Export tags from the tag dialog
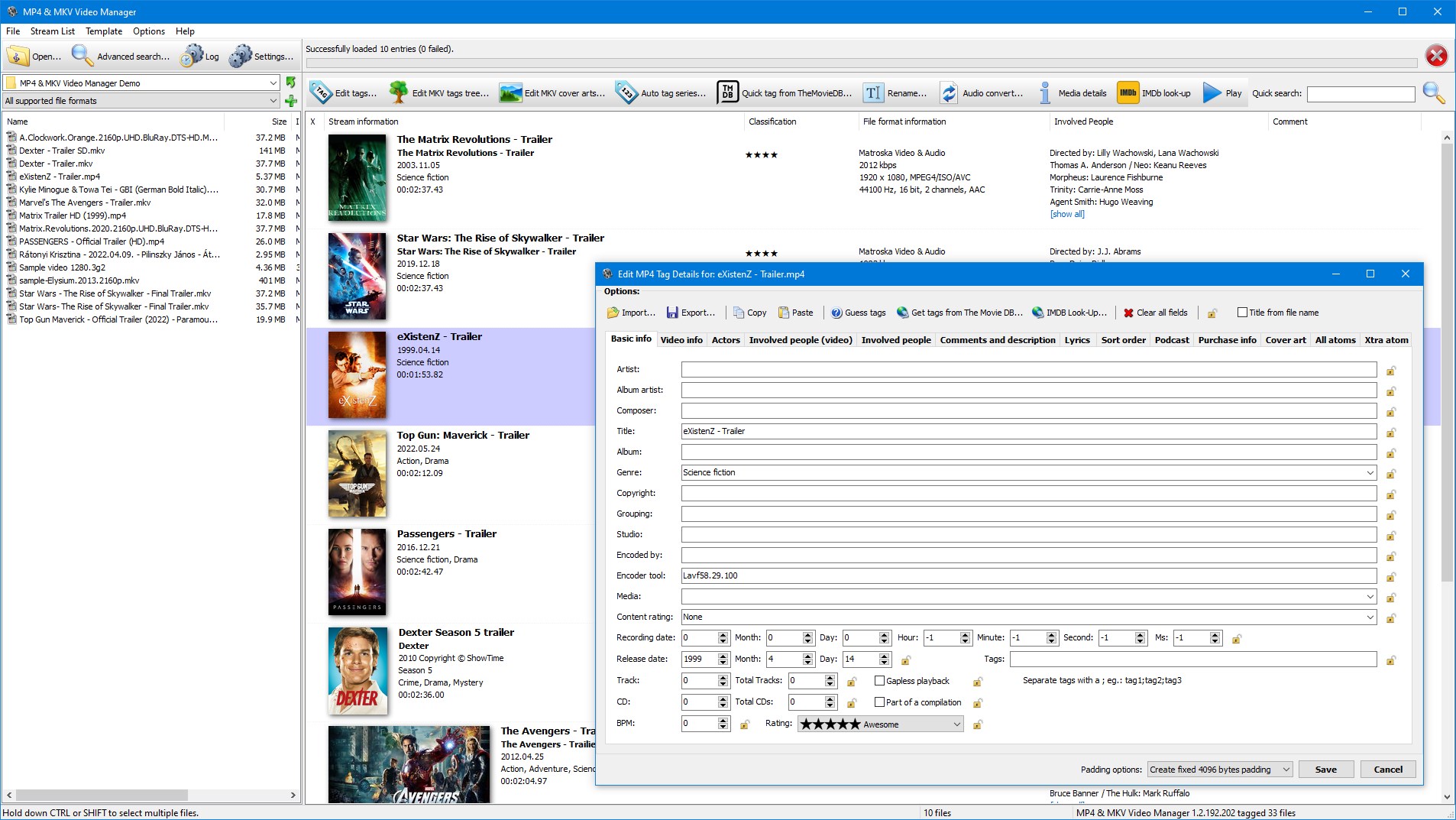The height and width of the screenshot is (820, 1456). 691,313
